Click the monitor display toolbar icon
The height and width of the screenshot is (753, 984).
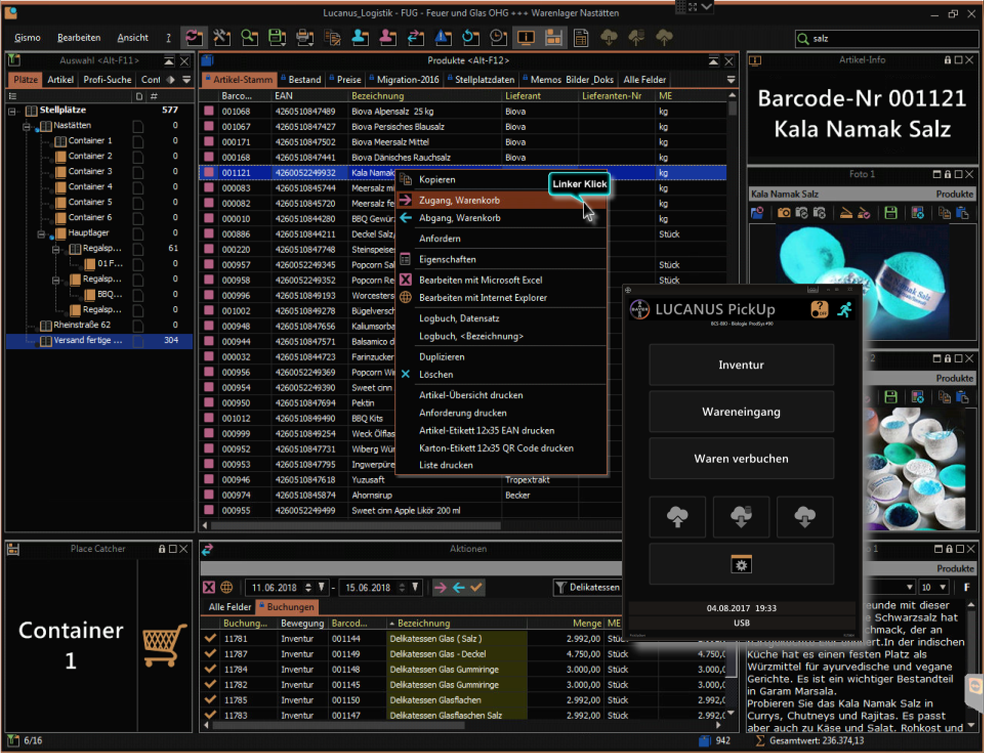[x=525, y=38]
